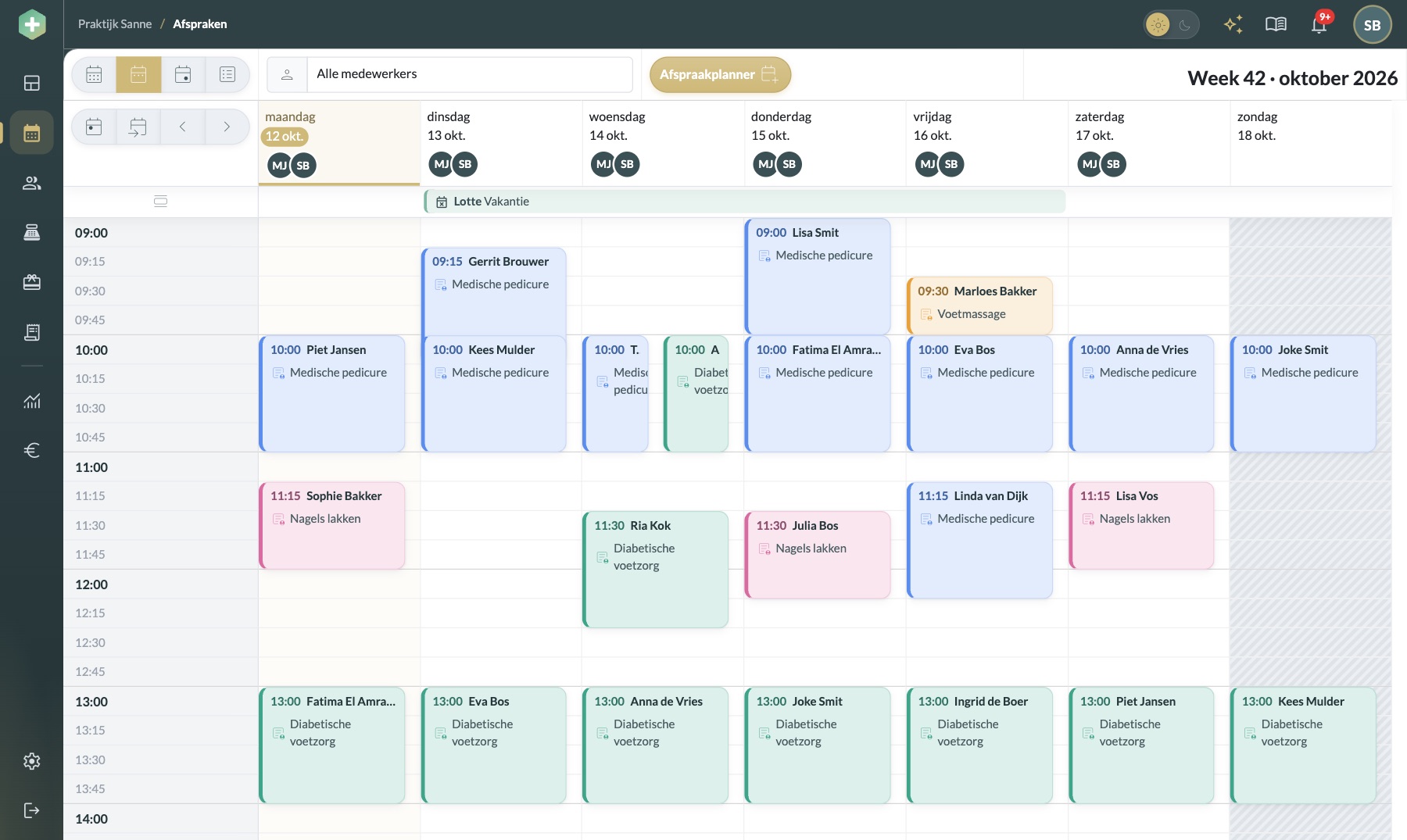Toggle MJ employee avatar on woensdag
The image size is (1407, 840).
coord(603,164)
